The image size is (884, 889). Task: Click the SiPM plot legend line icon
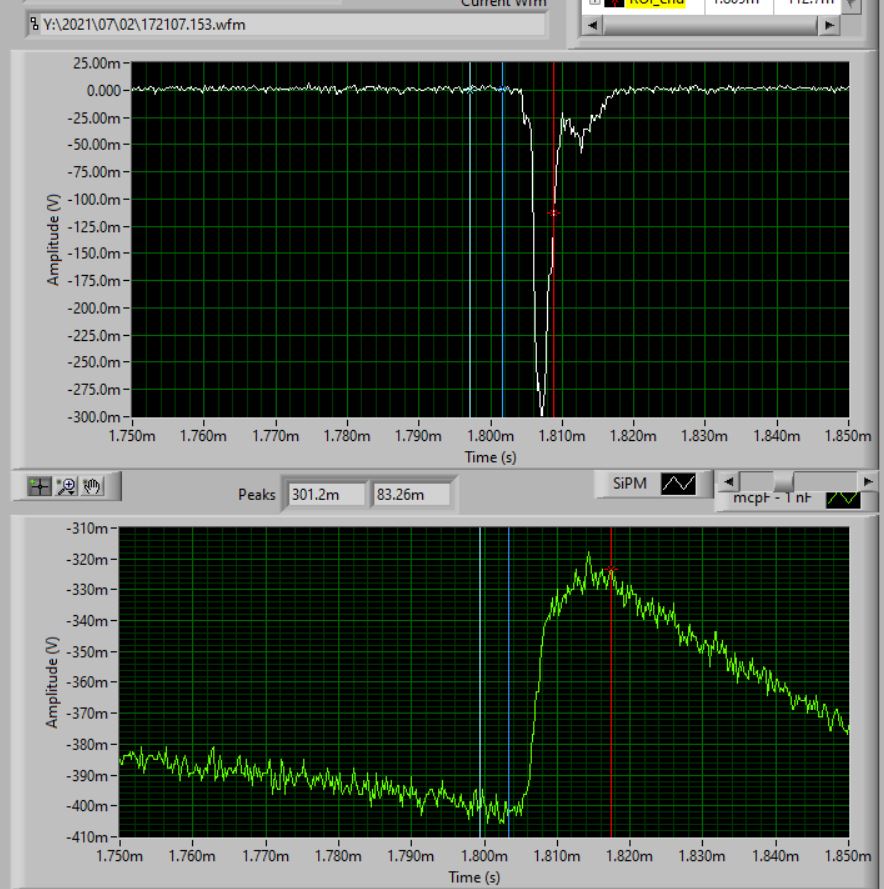point(679,484)
